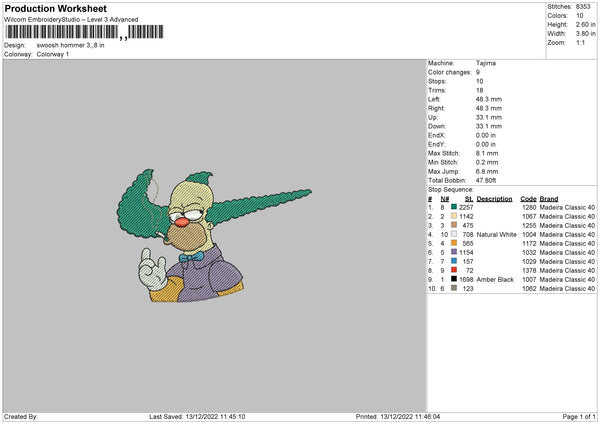This screenshot has width=600, height=424.
Task: Click the Krusty swoosh embroidery design preview
Action: point(214,235)
